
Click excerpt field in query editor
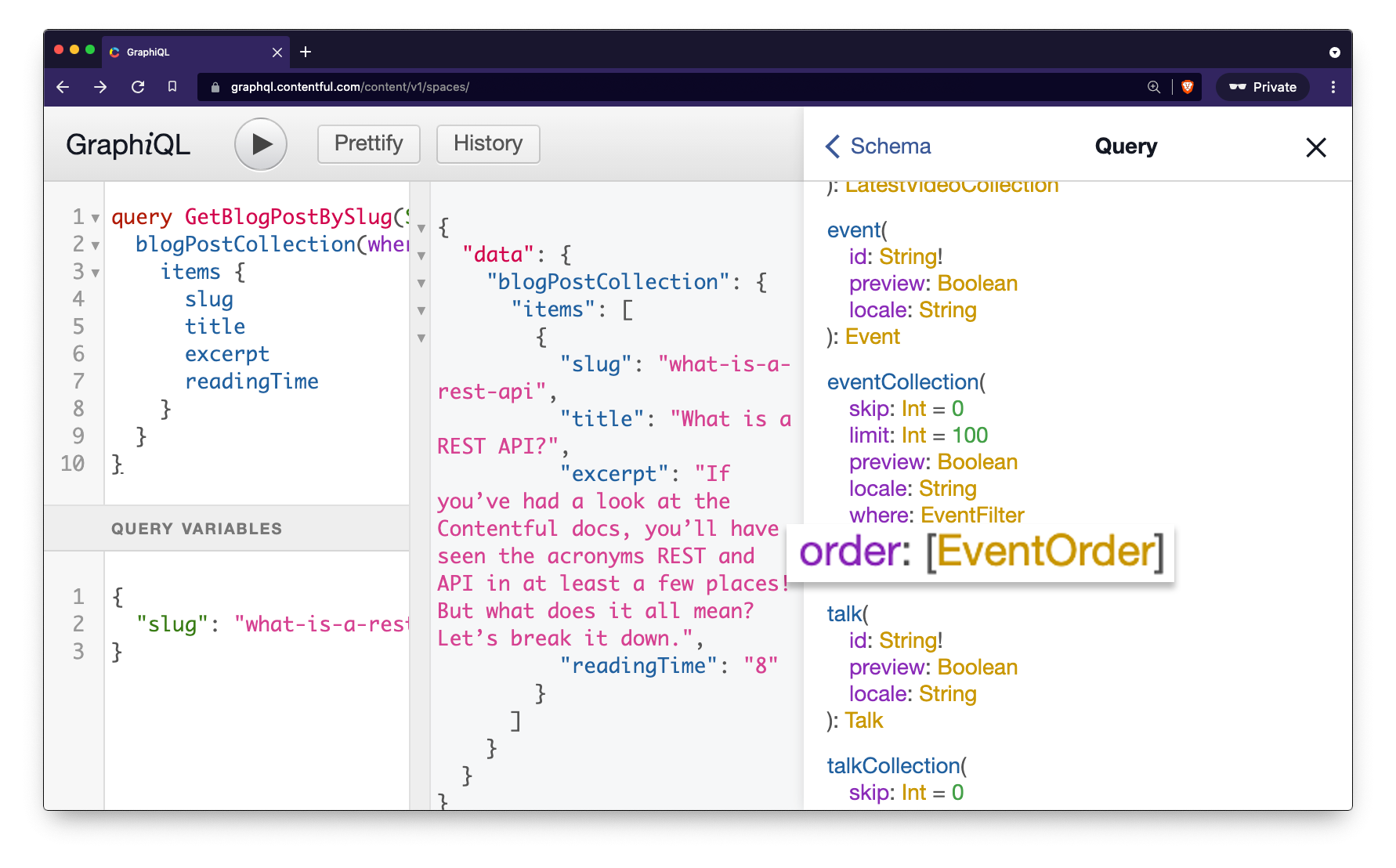pos(227,354)
